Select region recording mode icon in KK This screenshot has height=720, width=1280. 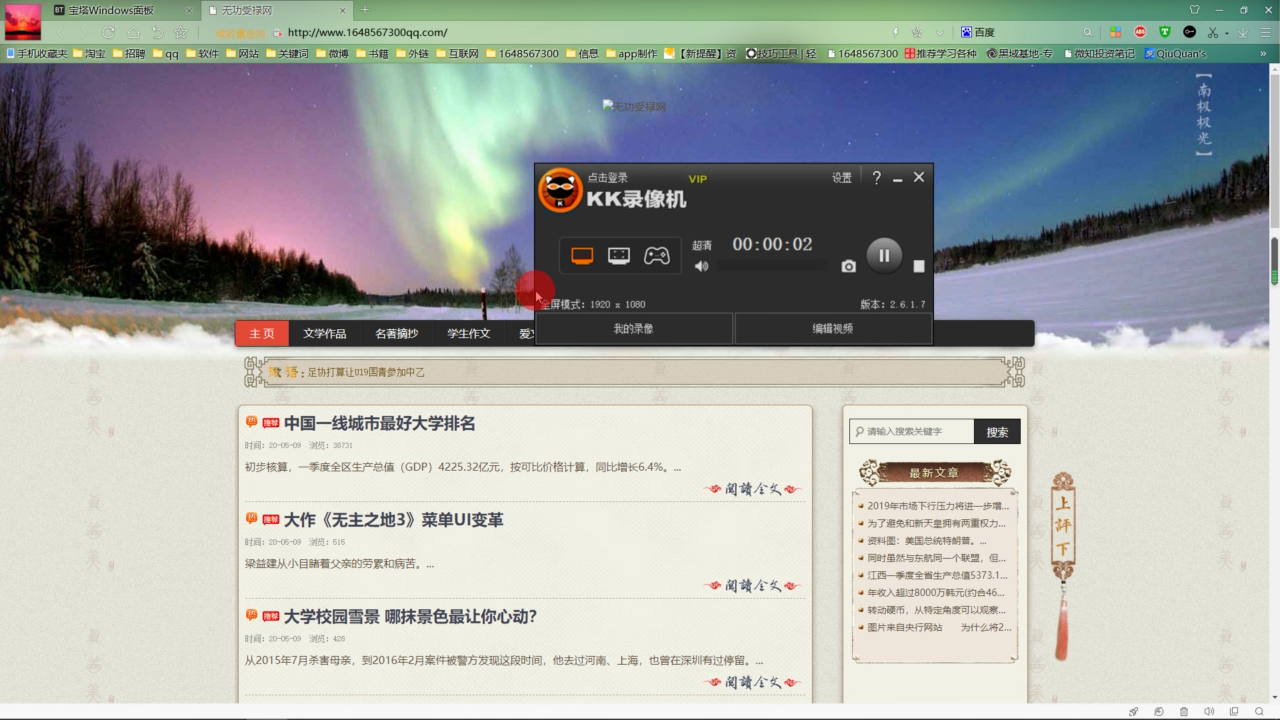pos(619,256)
